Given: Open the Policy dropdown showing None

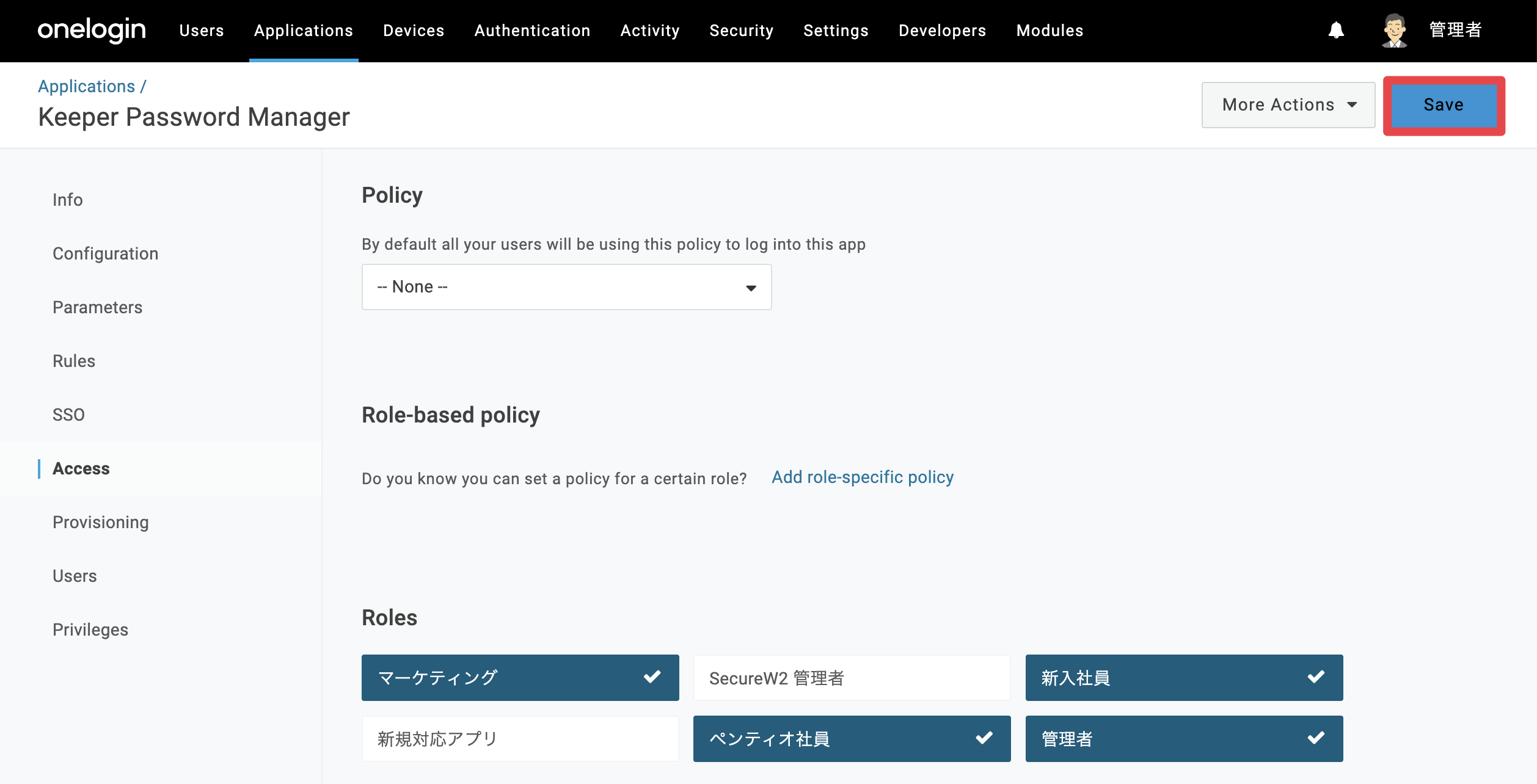Looking at the screenshot, I should click(x=566, y=287).
